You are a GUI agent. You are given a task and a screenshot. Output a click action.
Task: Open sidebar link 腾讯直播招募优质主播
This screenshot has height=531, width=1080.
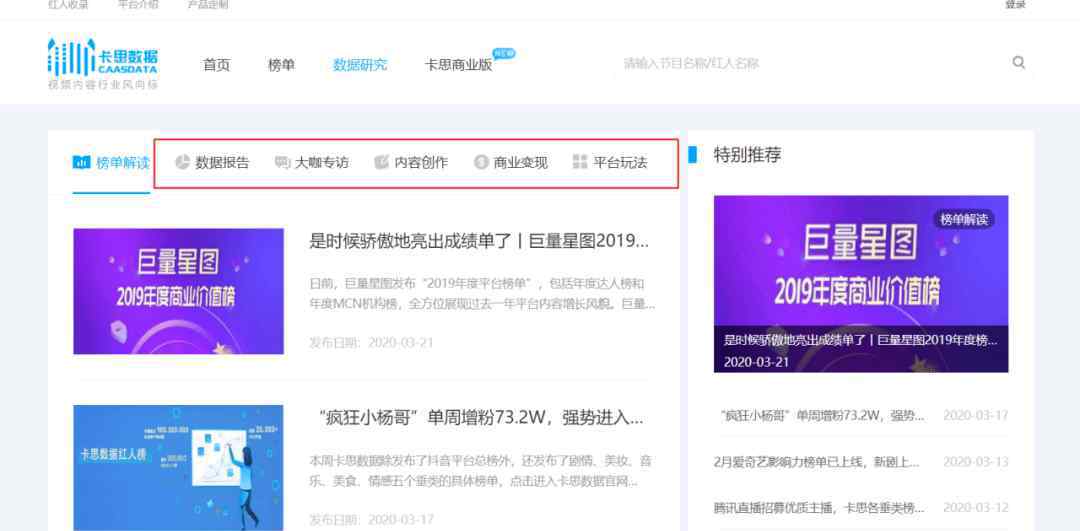(x=819, y=508)
